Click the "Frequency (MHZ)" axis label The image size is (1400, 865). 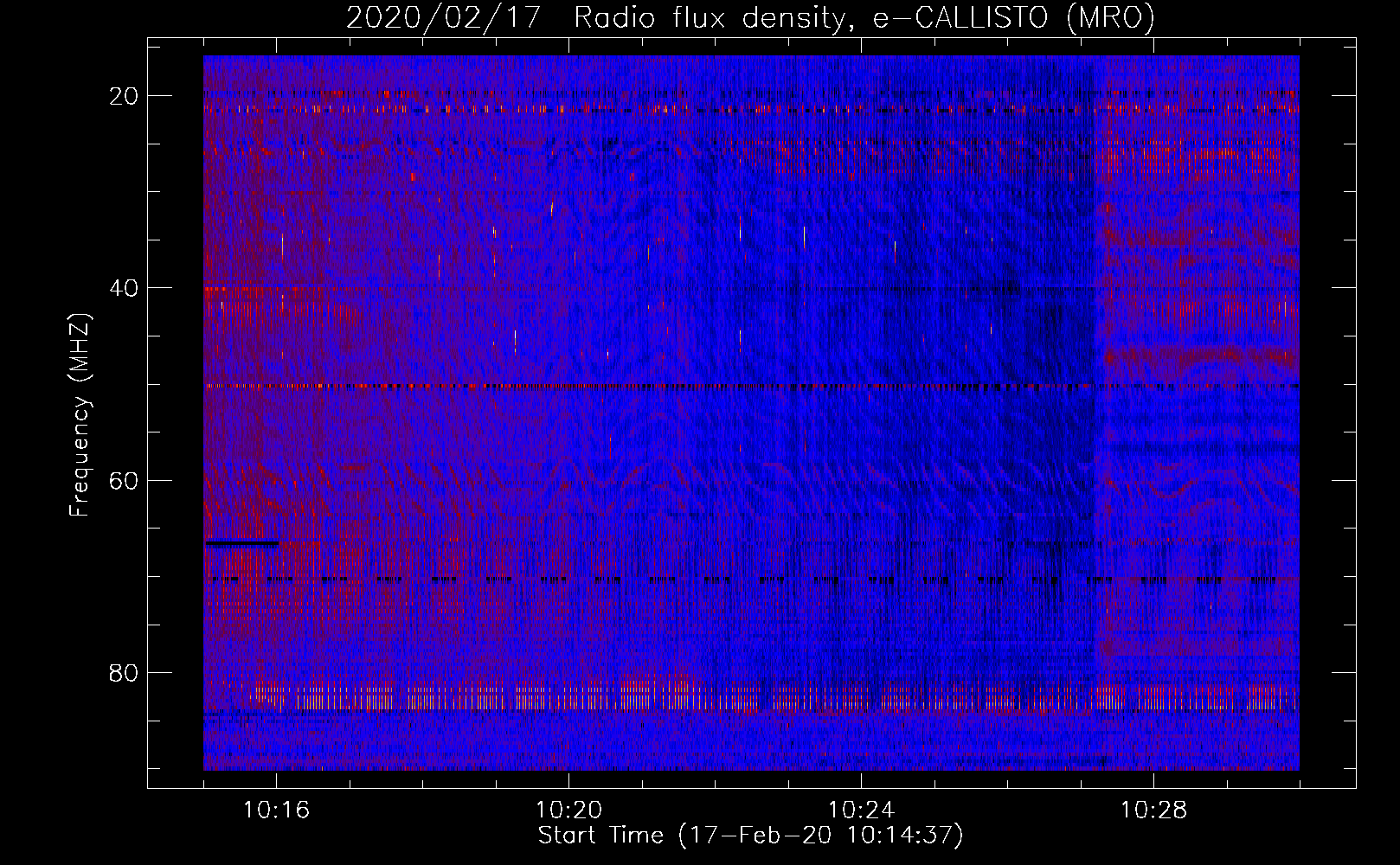pyautogui.click(x=79, y=415)
